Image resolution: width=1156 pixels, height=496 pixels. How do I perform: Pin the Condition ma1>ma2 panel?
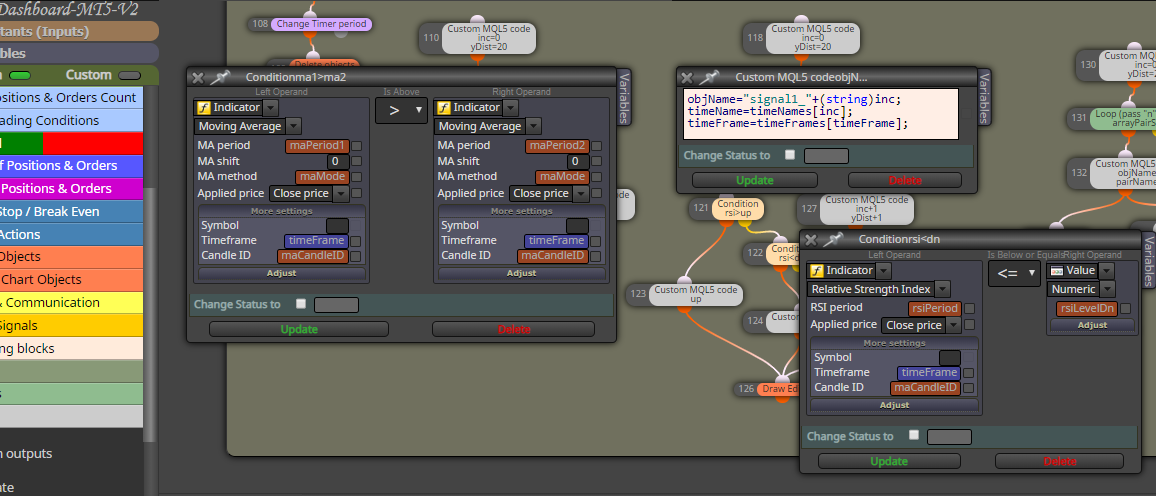(x=219, y=77)
